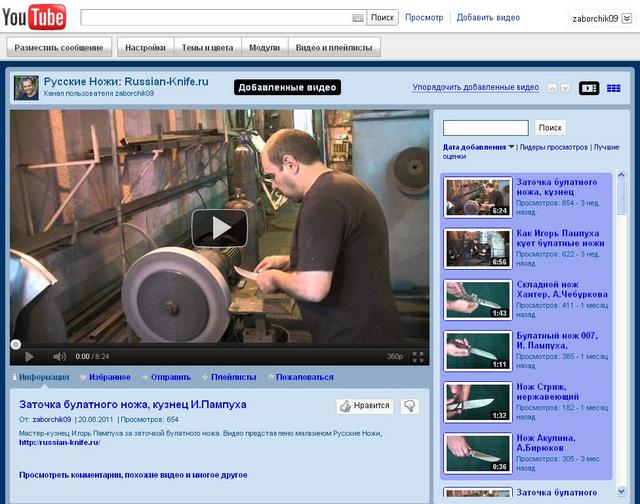Screen dimensions: 640x504
Task: Click the Разместить сообщение button
Action: (x=59, y=47)
